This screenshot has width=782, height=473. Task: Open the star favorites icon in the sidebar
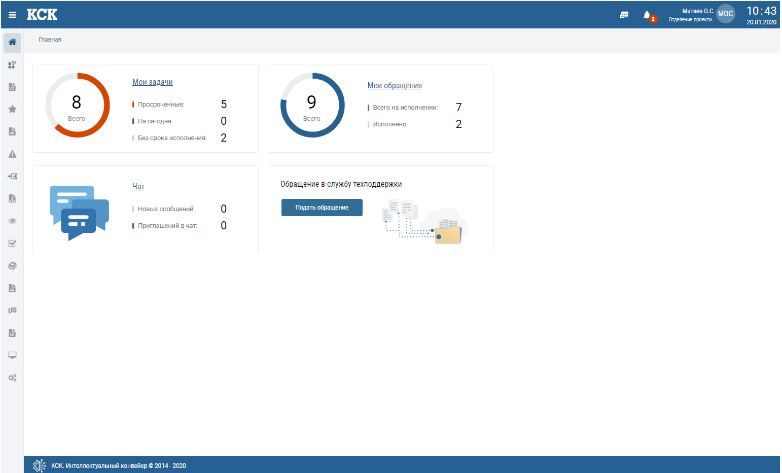coord(12,108)
